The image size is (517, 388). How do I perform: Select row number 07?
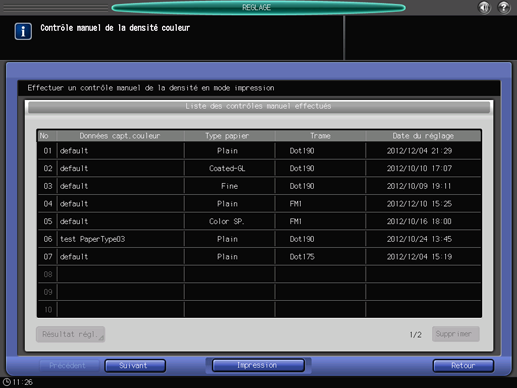[259, 257]
